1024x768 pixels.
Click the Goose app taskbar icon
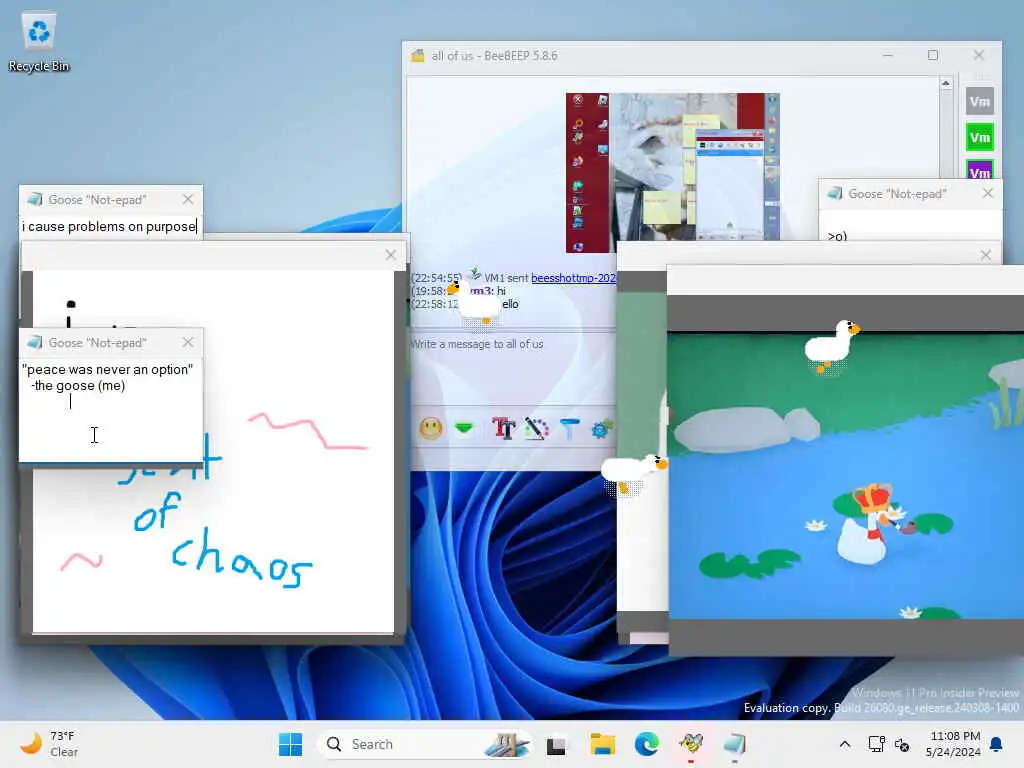pos(735,744)
